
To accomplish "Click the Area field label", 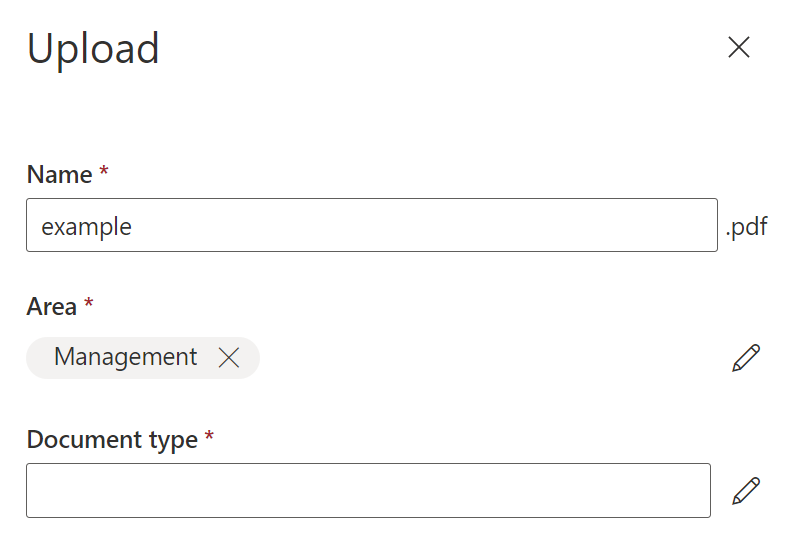I will click(52, 307).
